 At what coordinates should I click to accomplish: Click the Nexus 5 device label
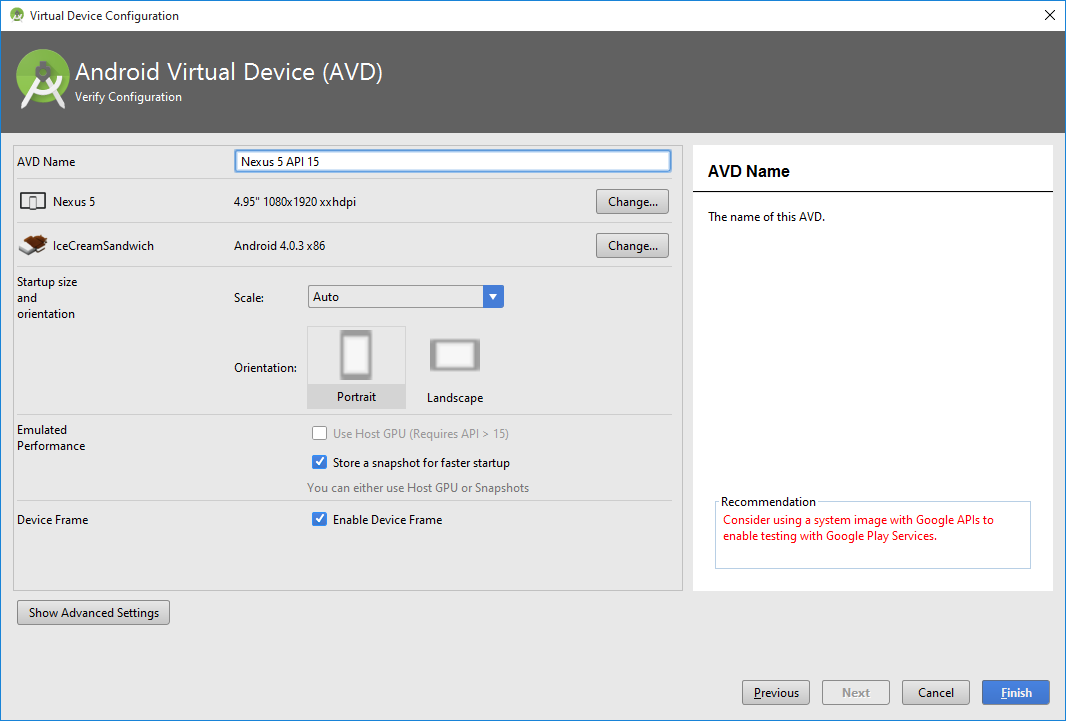[74, 202]
